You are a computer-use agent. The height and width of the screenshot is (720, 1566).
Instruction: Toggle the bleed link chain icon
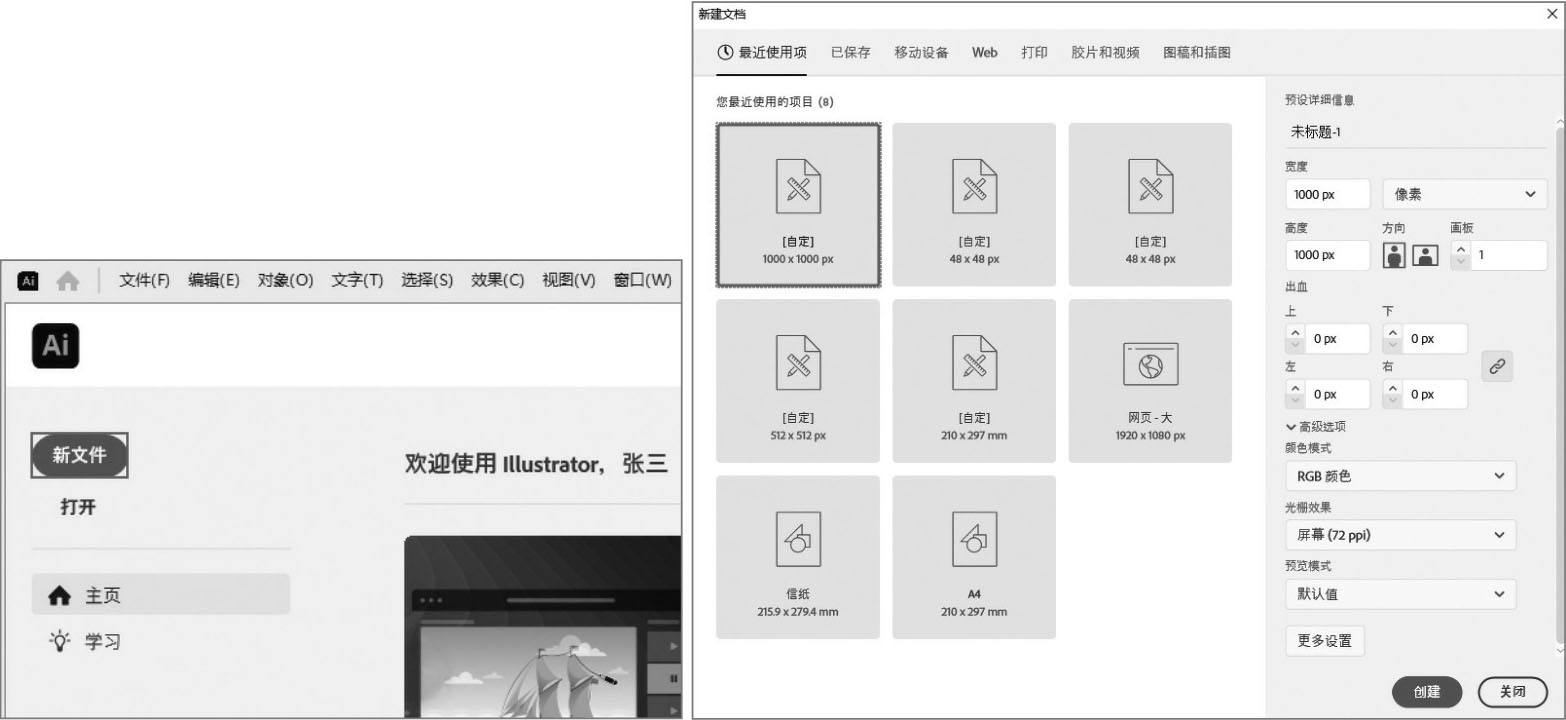(x=1497, y=367)
